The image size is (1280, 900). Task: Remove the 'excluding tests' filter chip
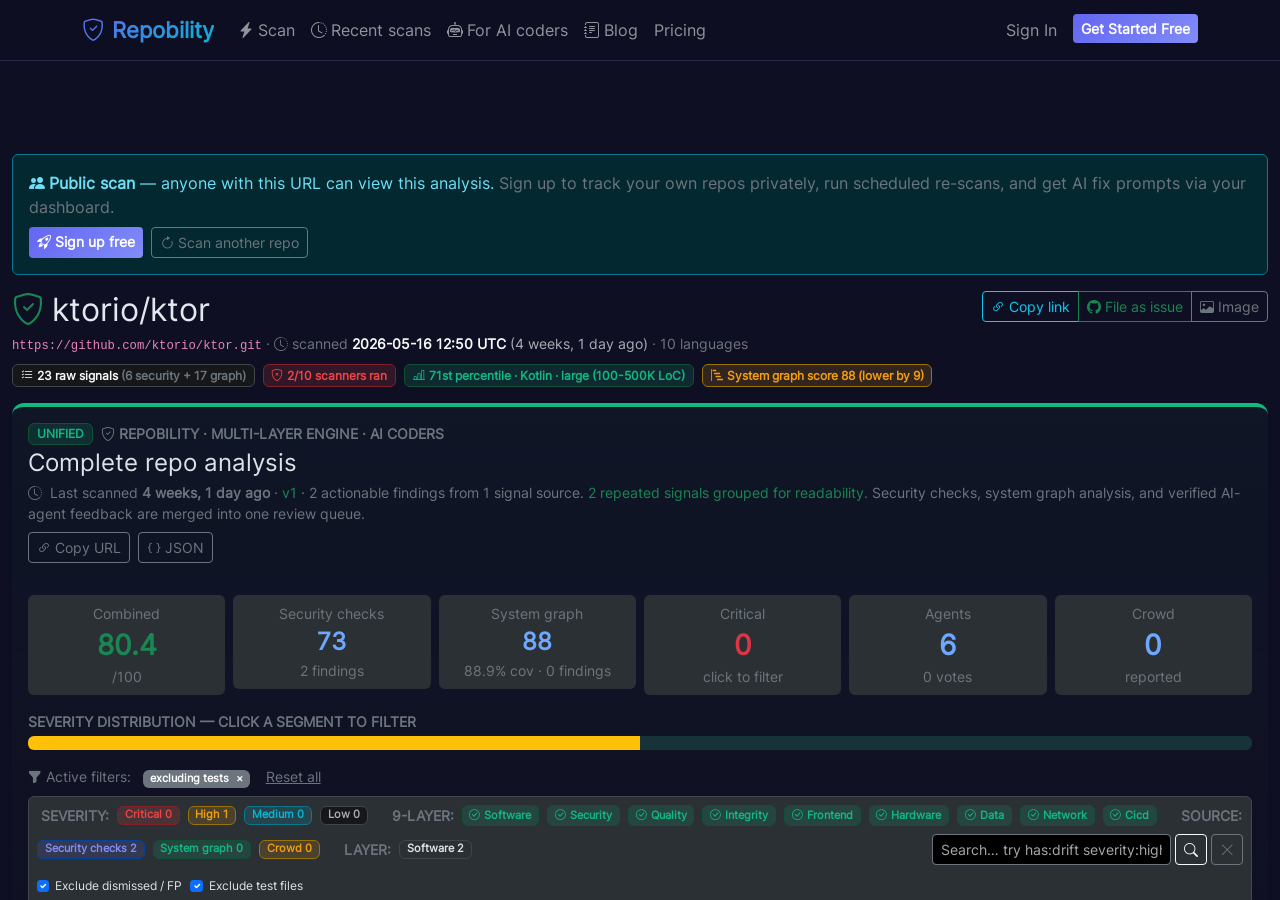[x=240, y=778]
